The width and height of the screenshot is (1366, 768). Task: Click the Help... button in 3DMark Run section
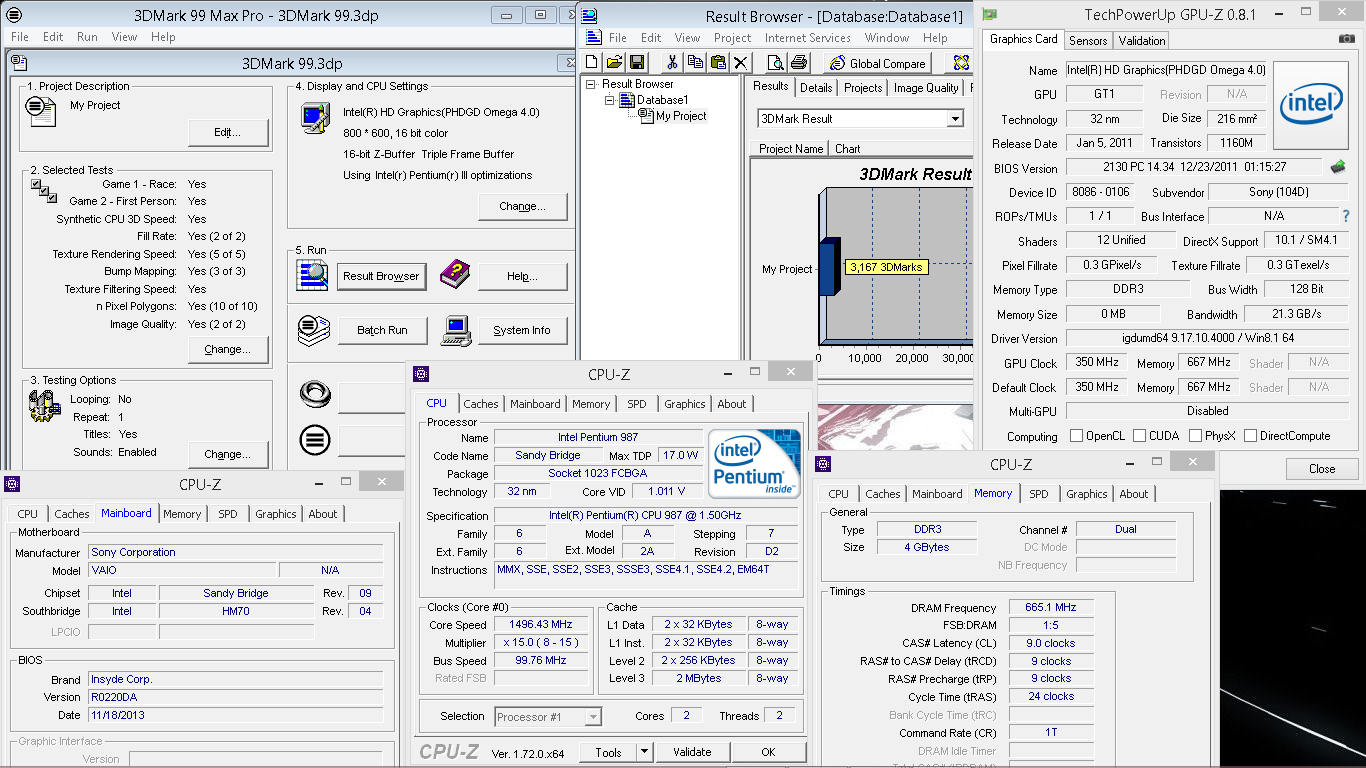point(522,276)
